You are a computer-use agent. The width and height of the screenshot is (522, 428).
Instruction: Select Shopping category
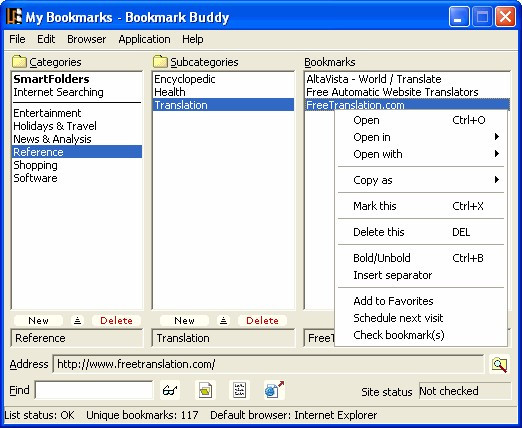tap(77, 165)
